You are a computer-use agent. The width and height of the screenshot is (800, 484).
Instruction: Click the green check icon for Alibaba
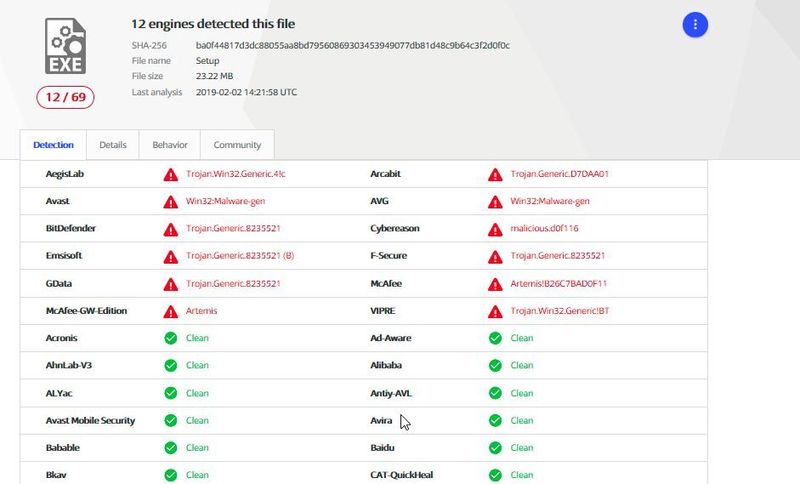[x=495, y=365]
